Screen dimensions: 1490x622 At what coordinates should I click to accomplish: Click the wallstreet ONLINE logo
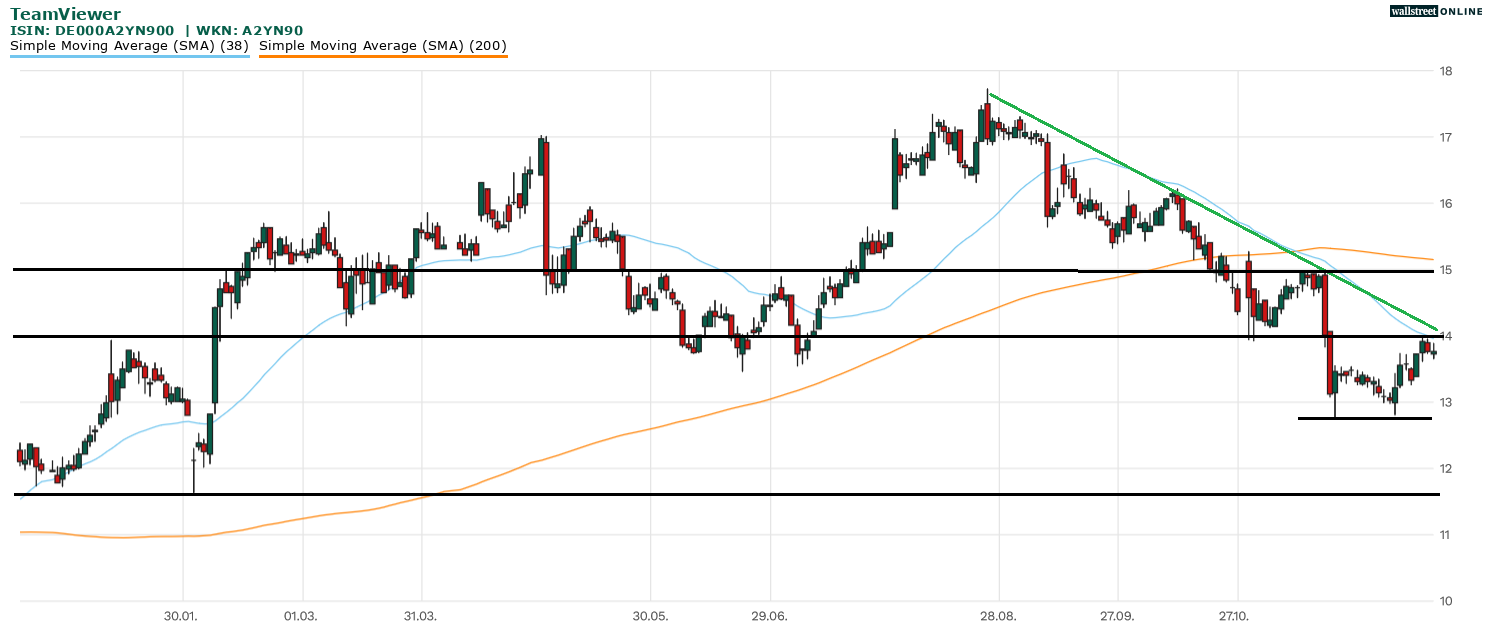(x=1436, y=11)
